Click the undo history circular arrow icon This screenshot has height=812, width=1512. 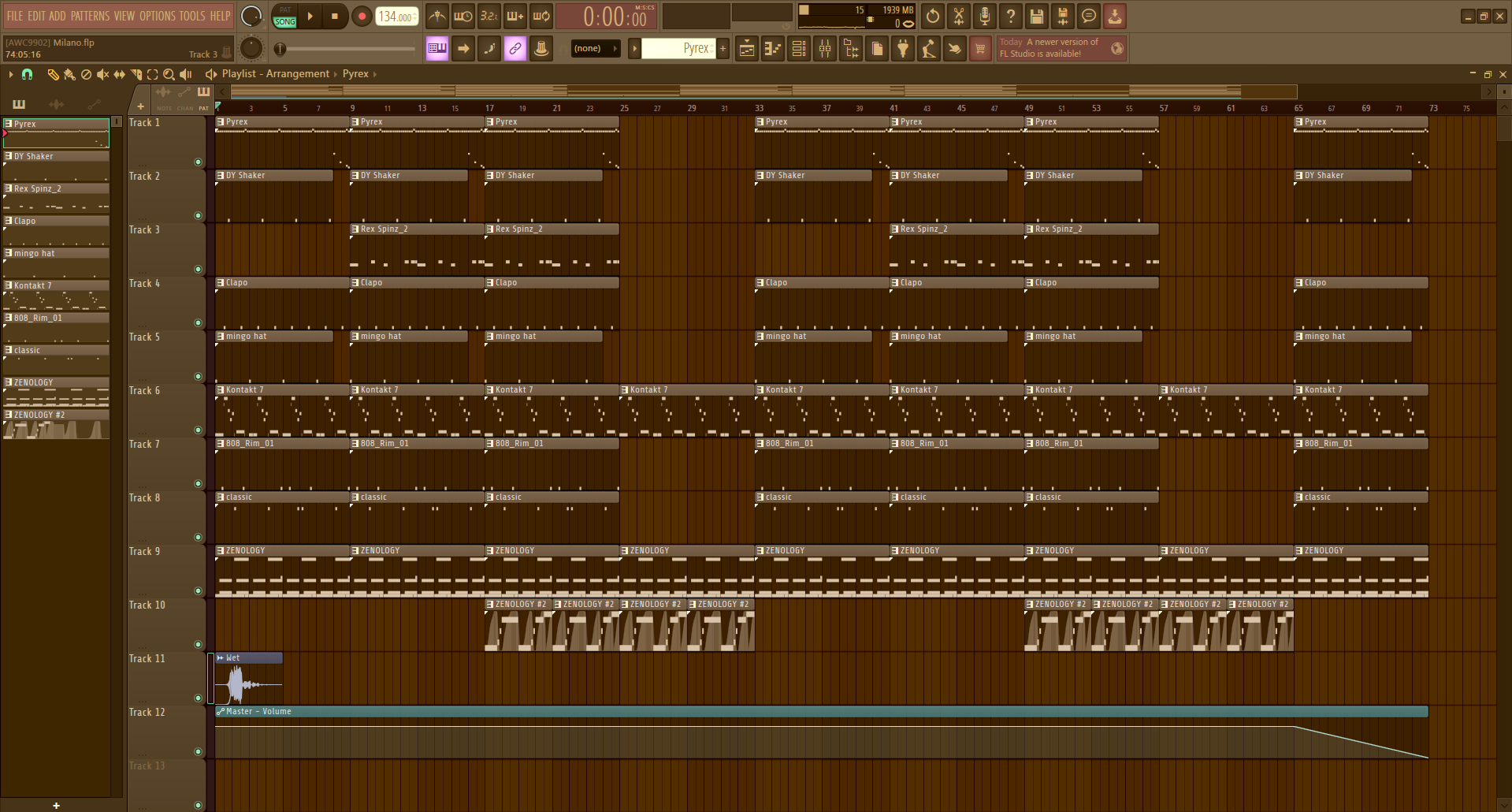pyautogui.click(x=933, y=16)
